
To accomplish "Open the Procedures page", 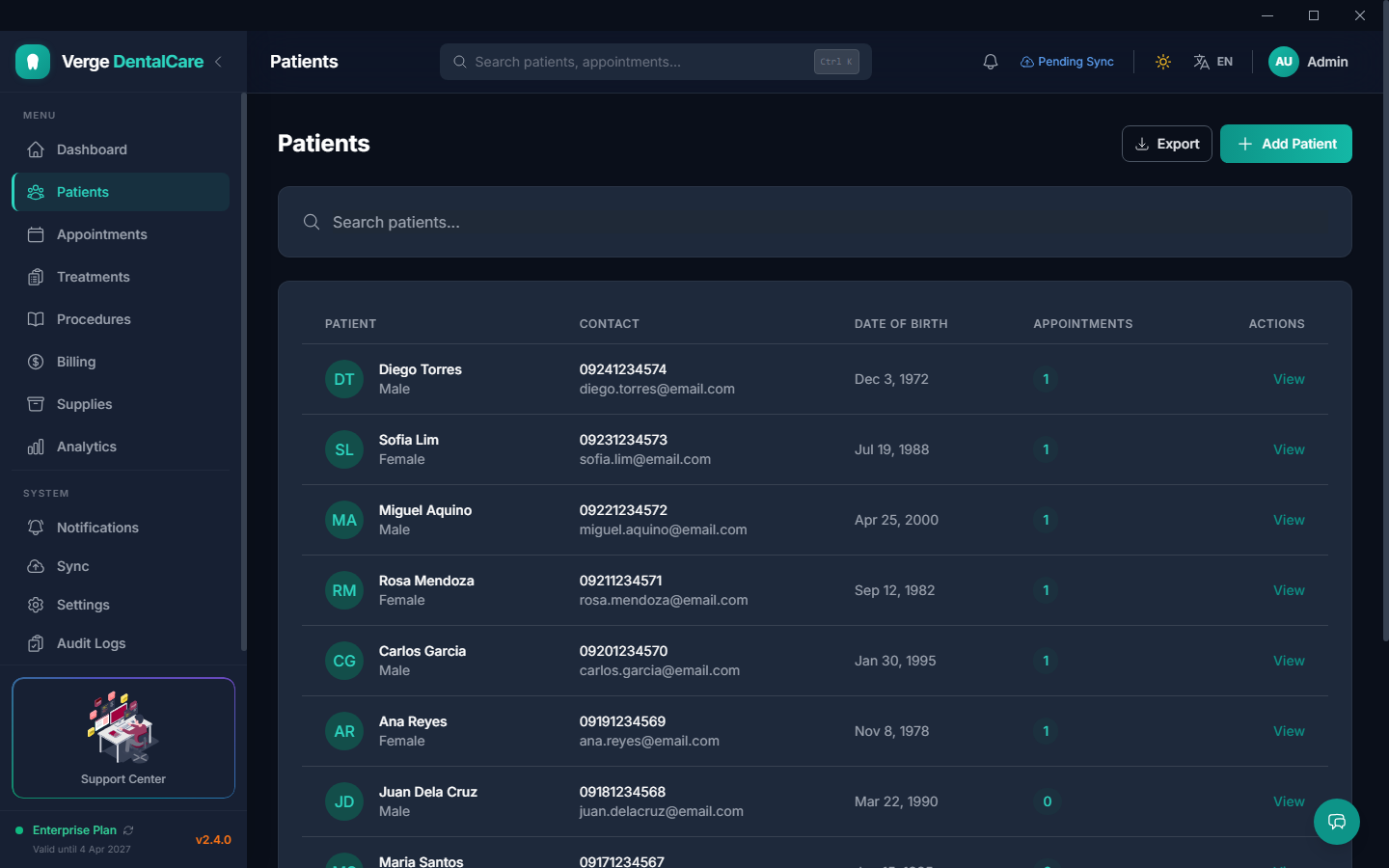I will click(121, 319).
